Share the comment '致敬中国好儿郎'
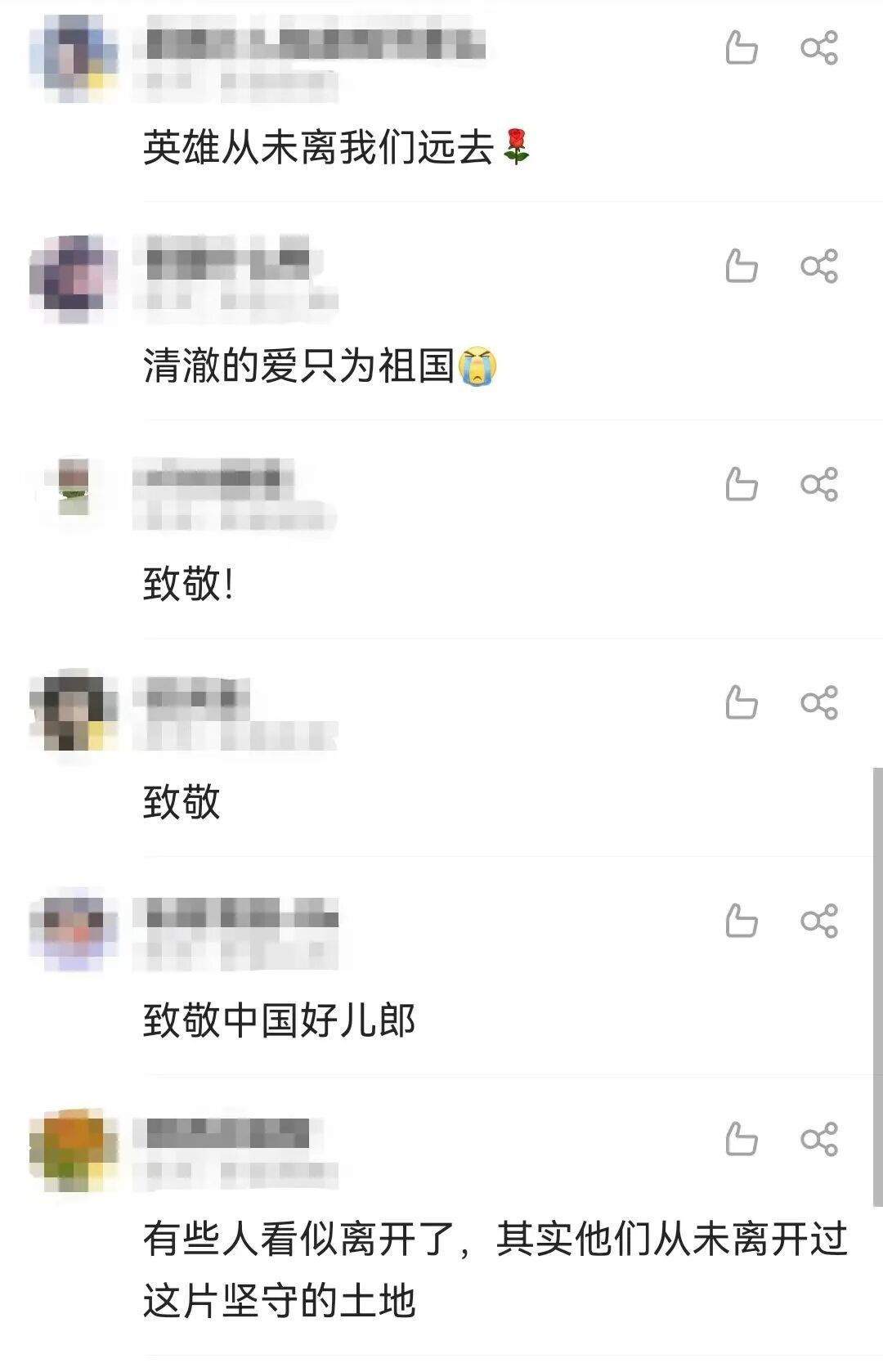This screenshot has width=883, height=1372. pyautogui.click(x=819, y=921)
